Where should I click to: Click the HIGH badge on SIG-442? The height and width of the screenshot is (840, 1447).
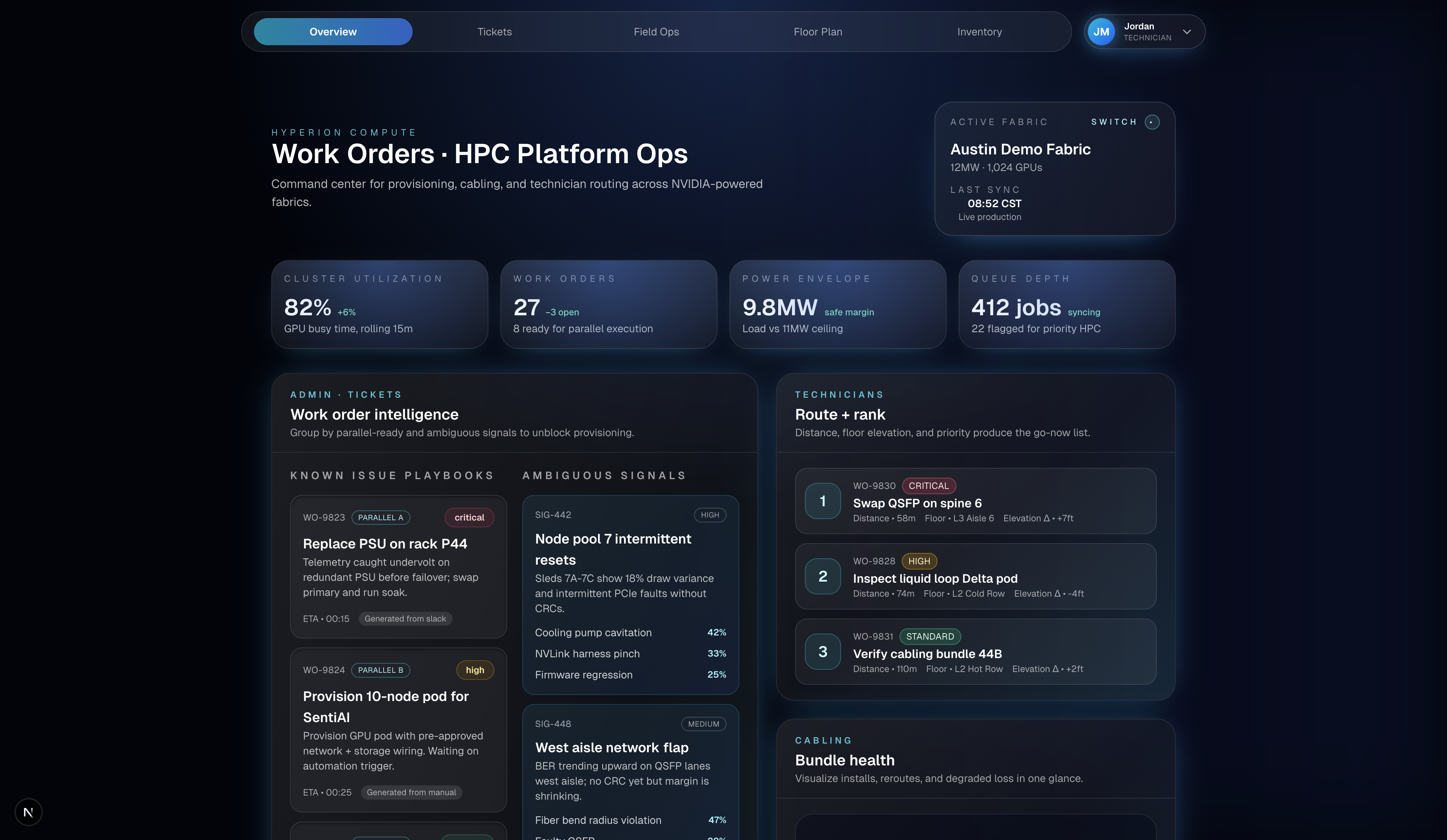click(x=710, y=515)
